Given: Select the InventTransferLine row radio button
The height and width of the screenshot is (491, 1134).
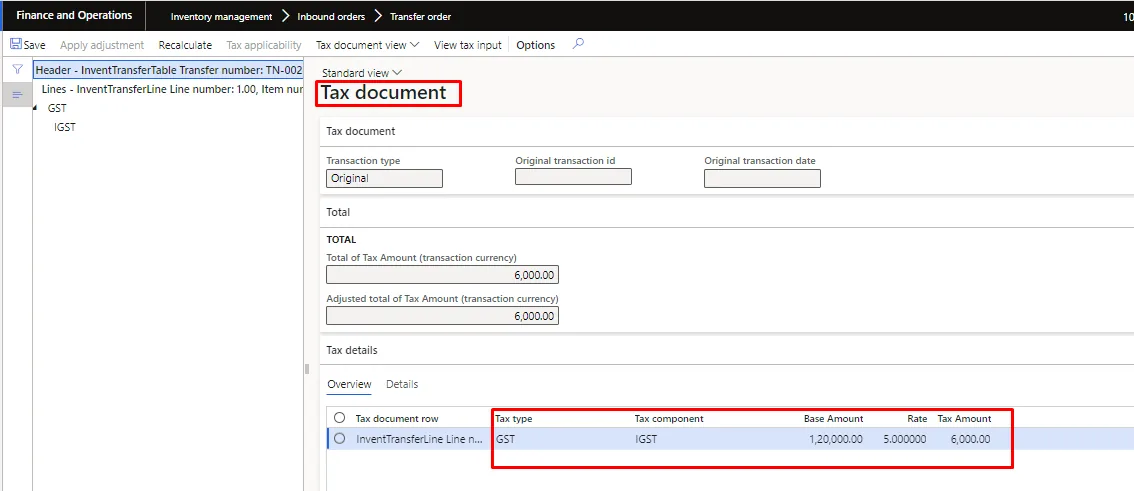Looking at the screenshot, I should (340, 438).
